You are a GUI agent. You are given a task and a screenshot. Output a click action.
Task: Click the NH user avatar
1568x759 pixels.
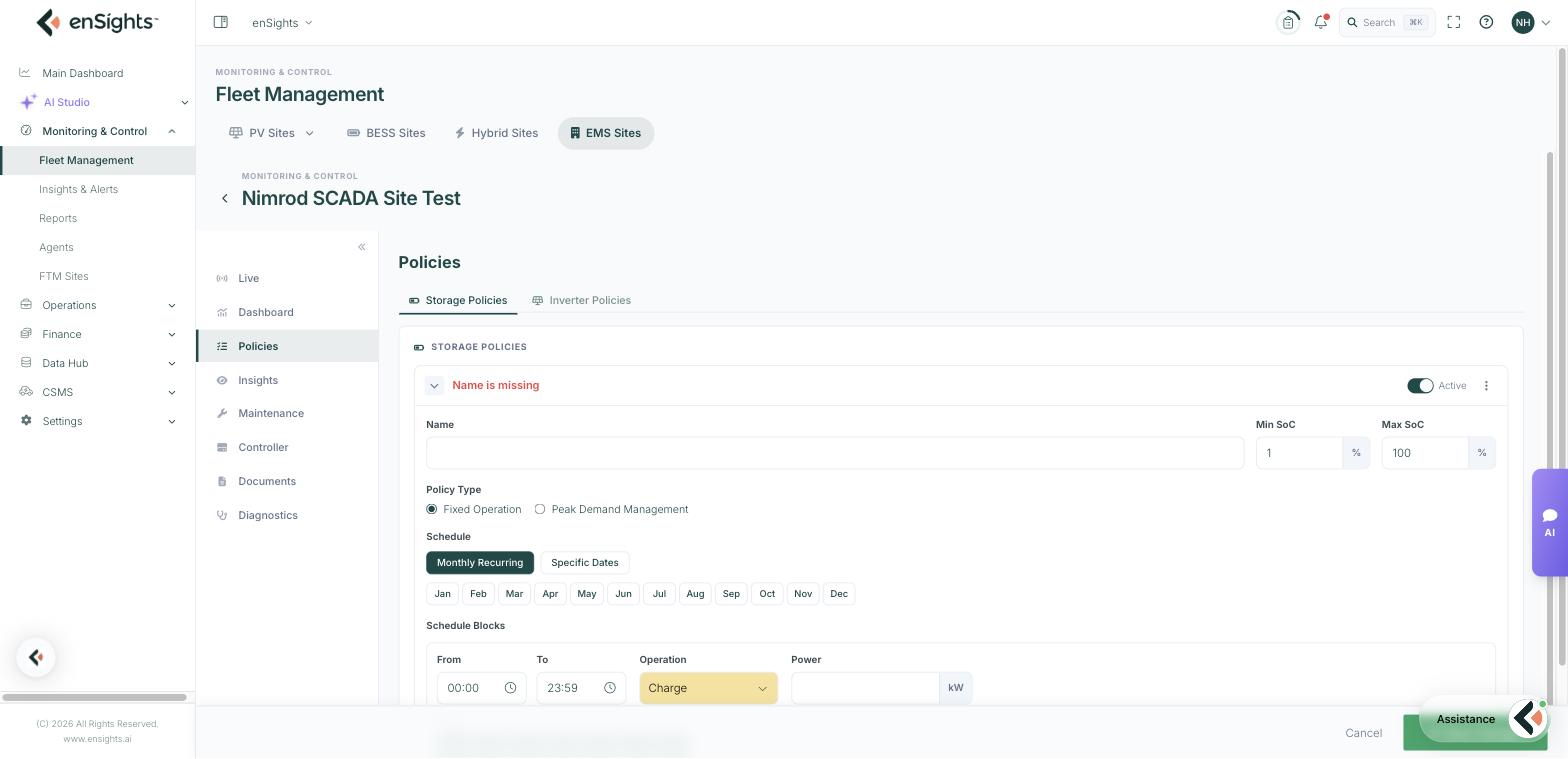pos(1523,22)
